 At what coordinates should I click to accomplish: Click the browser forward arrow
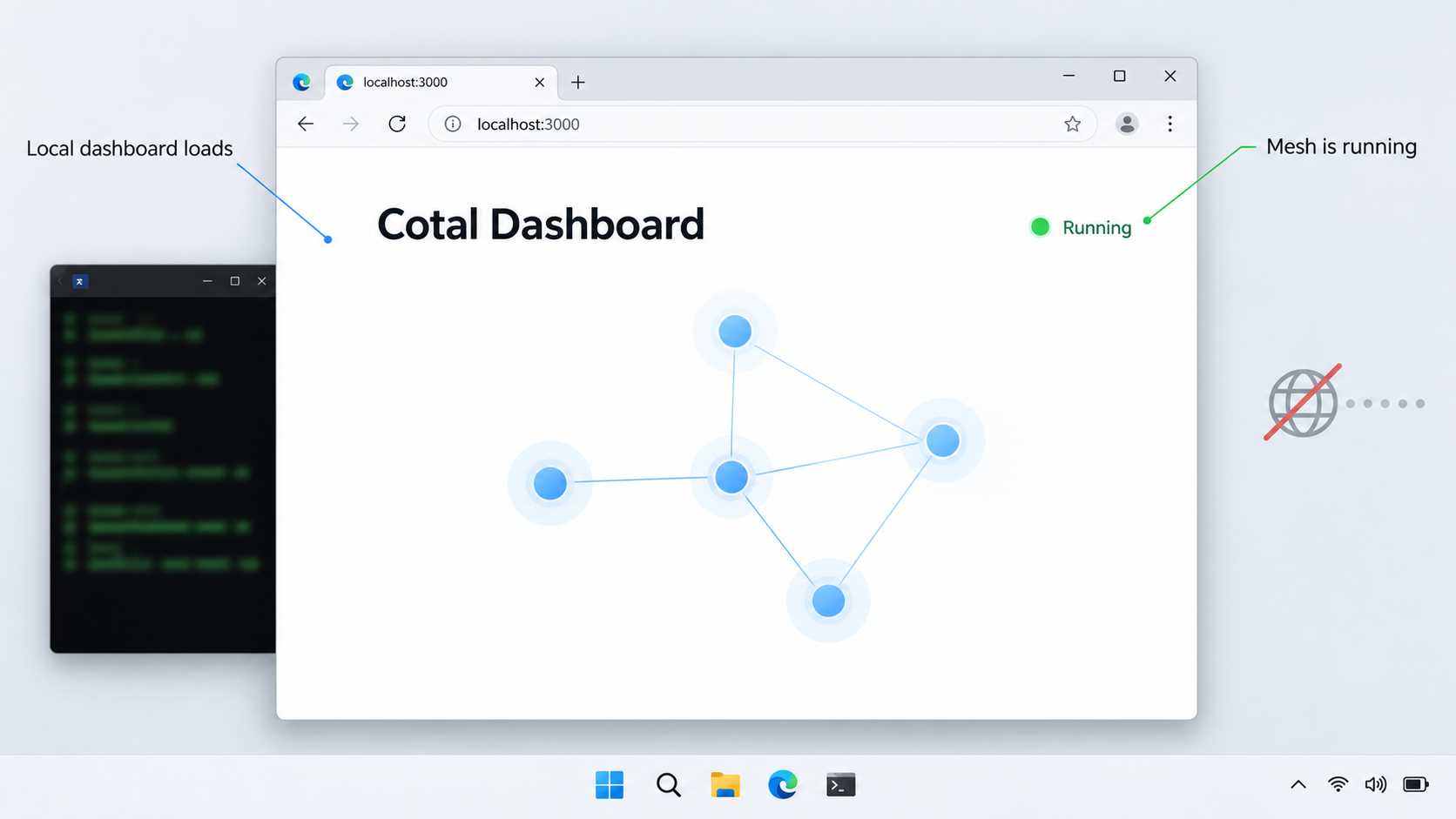(351, 124)
